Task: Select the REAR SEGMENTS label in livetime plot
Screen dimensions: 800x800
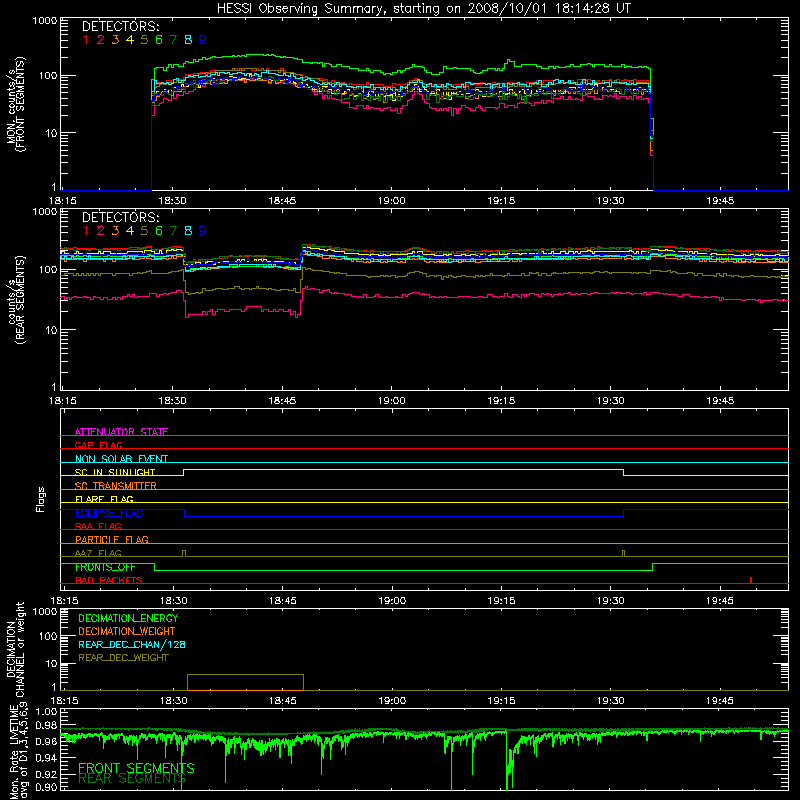Action: 132,779
